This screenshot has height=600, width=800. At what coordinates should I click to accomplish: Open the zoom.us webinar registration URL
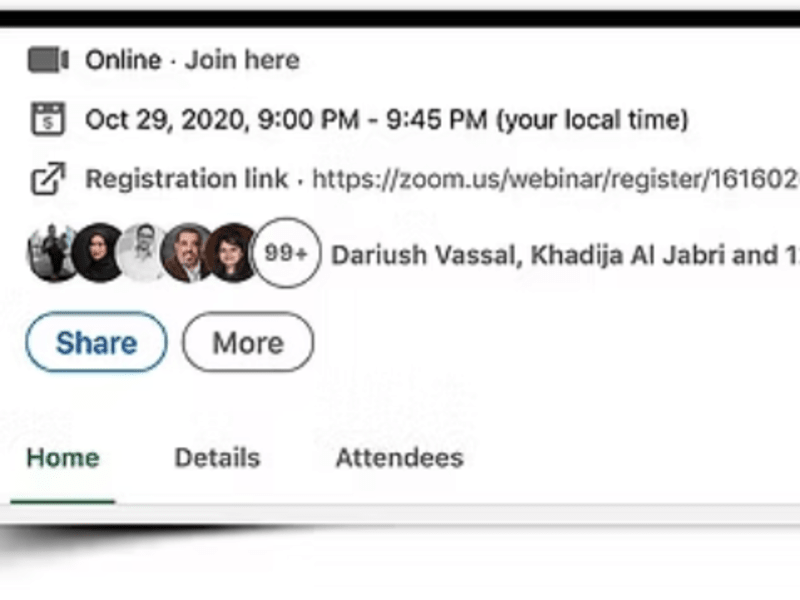pos(556,179)
